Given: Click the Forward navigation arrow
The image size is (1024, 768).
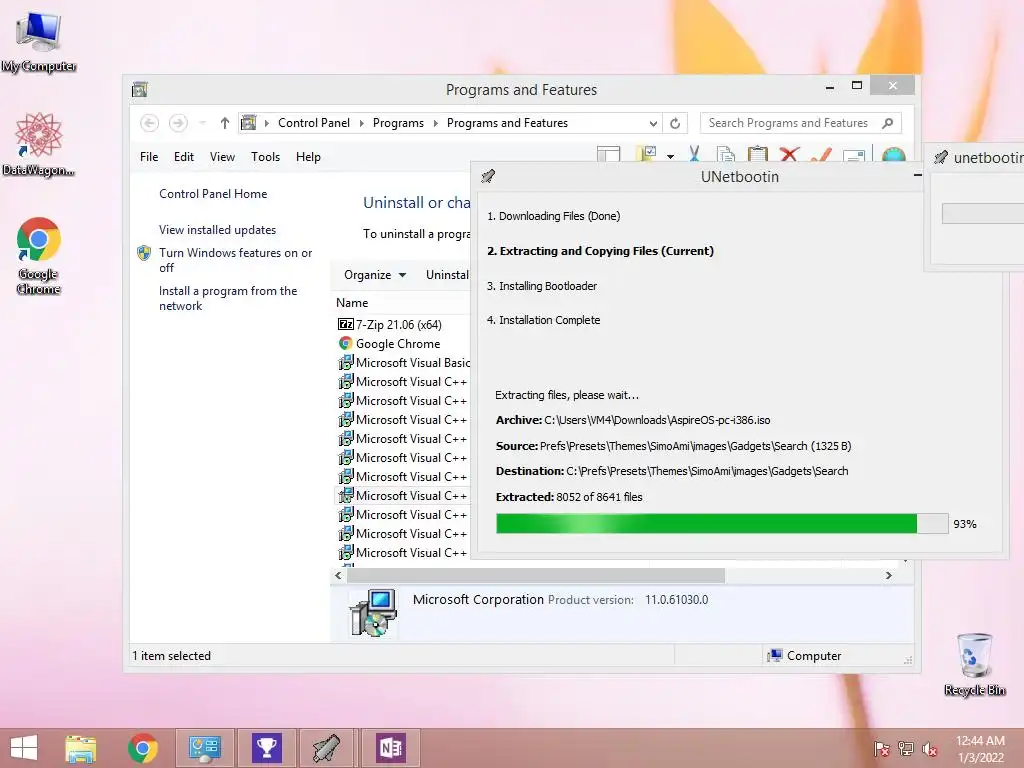Looking at the screenshot, I should point(178,123).
